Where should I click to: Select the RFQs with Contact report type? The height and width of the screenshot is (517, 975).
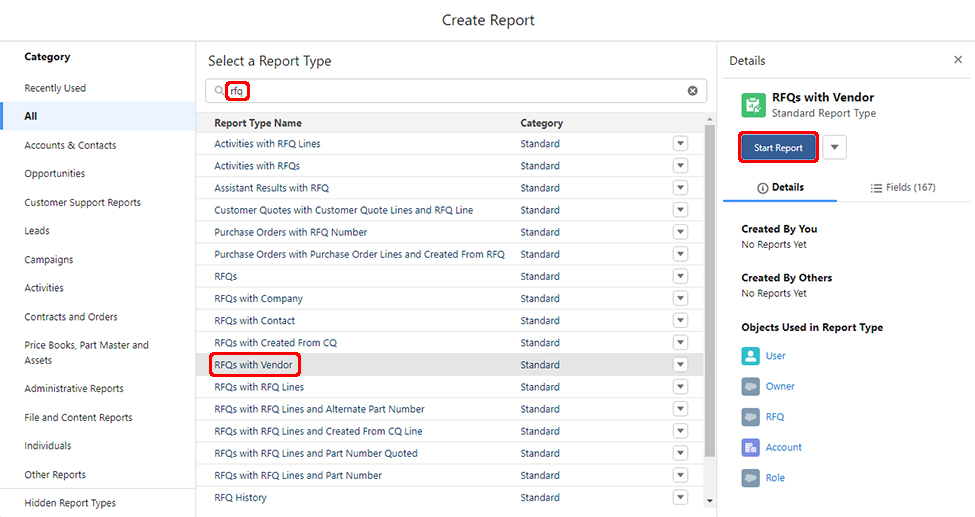point(254,320)
